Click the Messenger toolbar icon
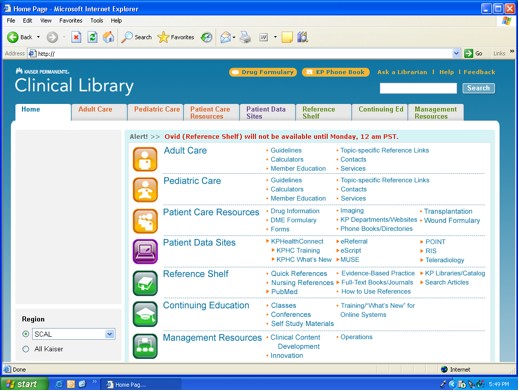519x391 pixels. [x=303, y=37]
